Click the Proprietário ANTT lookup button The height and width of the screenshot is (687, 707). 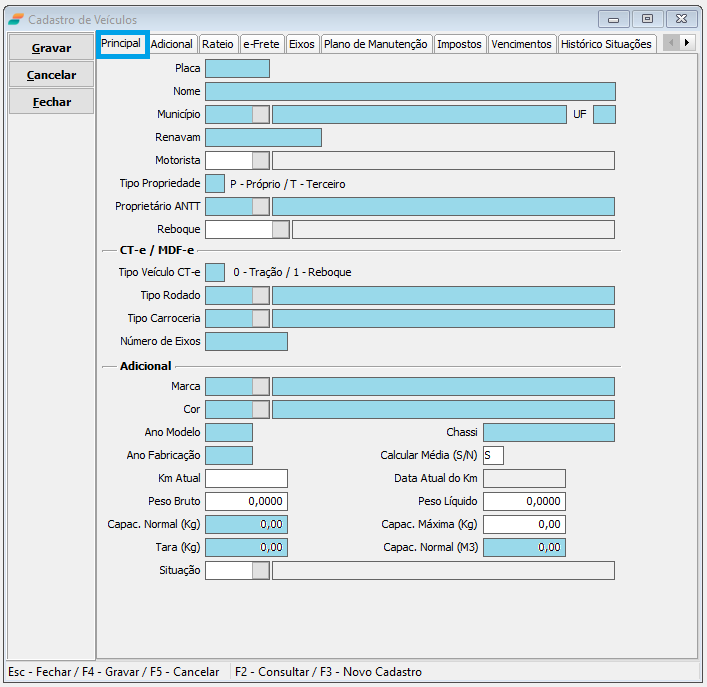260,206
